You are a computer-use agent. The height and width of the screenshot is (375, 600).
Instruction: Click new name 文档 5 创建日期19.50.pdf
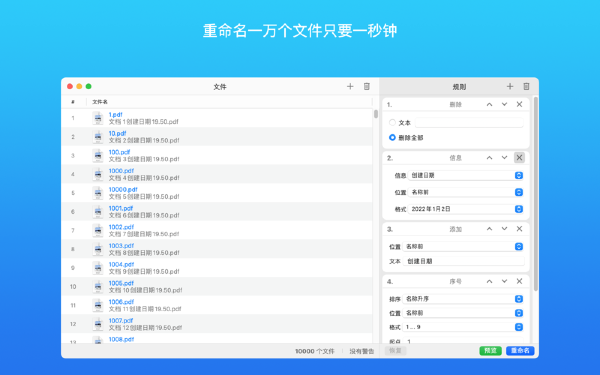click(x=144, y=197)
